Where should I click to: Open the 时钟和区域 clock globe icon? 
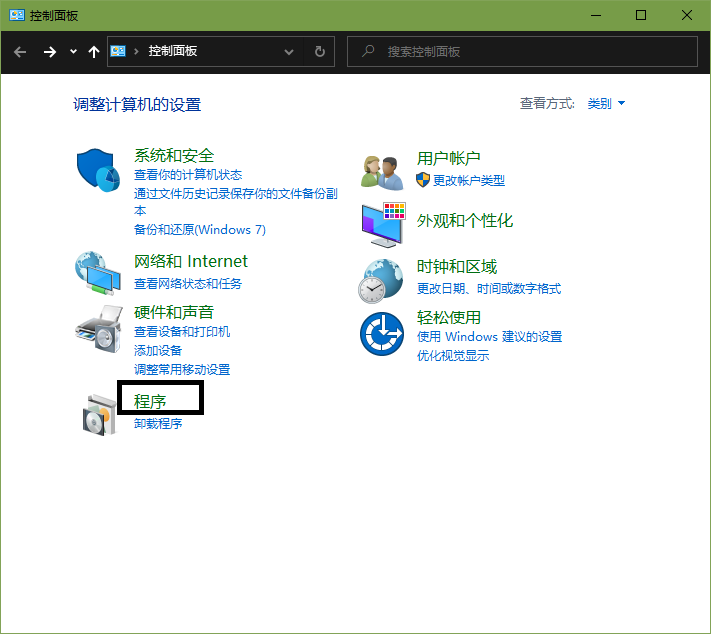coord(381,281)
